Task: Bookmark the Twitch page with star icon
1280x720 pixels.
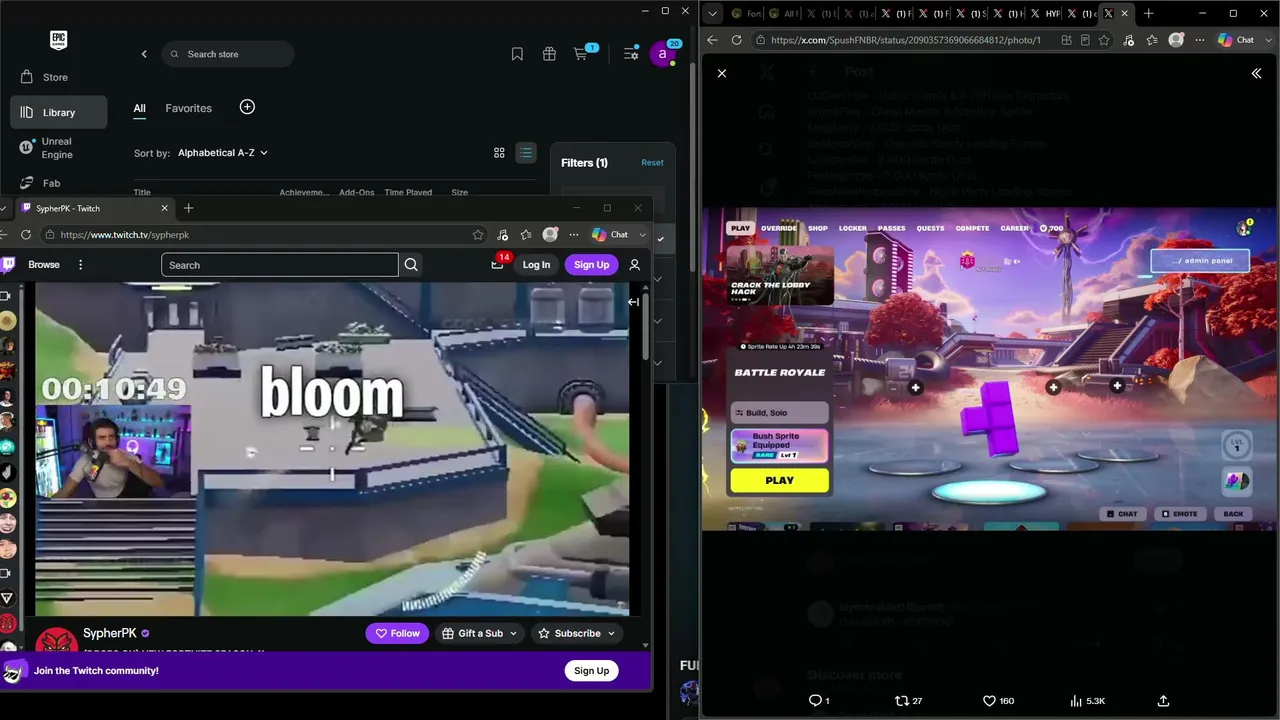Action: tap(478, 235)
